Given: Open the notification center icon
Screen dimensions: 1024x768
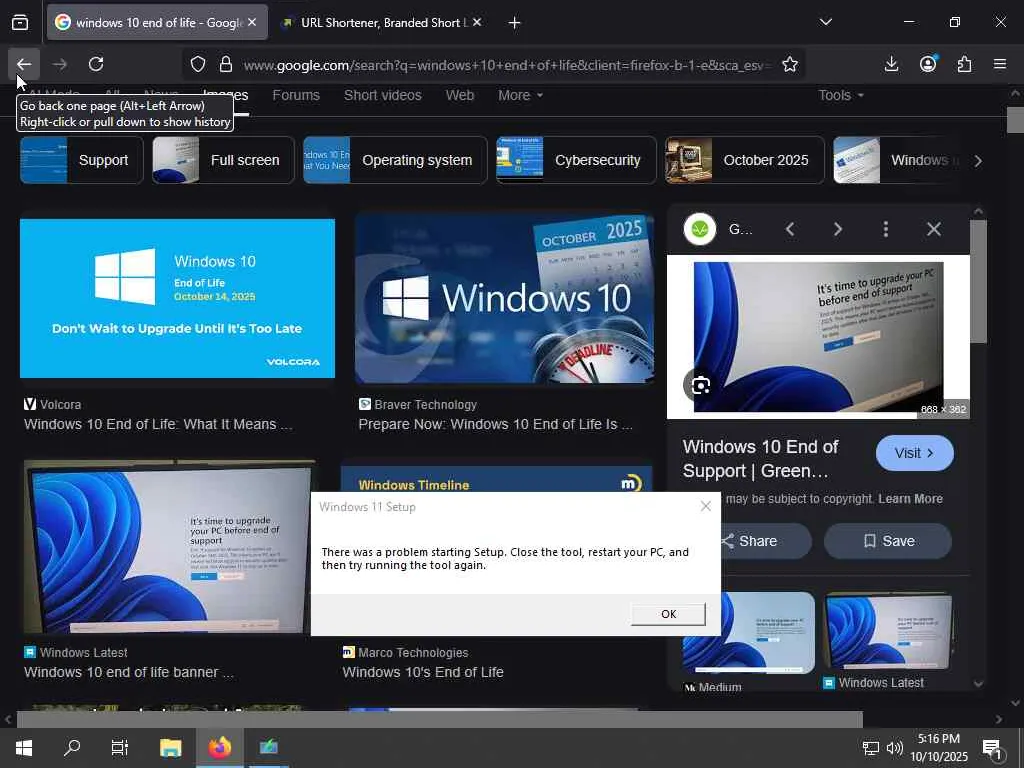Looking at the screenshot, I should 992,748.
